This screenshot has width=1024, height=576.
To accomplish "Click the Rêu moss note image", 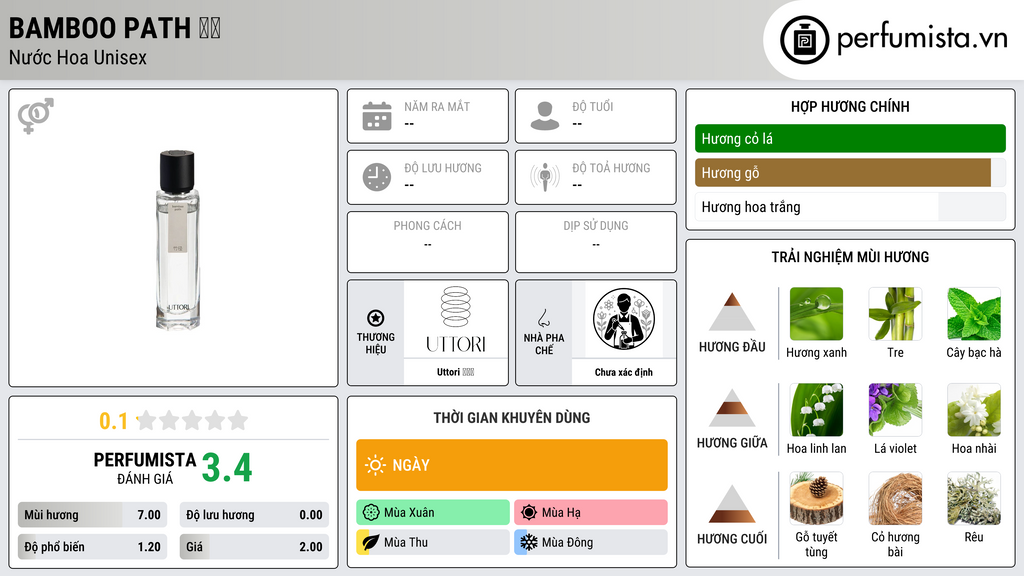I will [974, 499].
